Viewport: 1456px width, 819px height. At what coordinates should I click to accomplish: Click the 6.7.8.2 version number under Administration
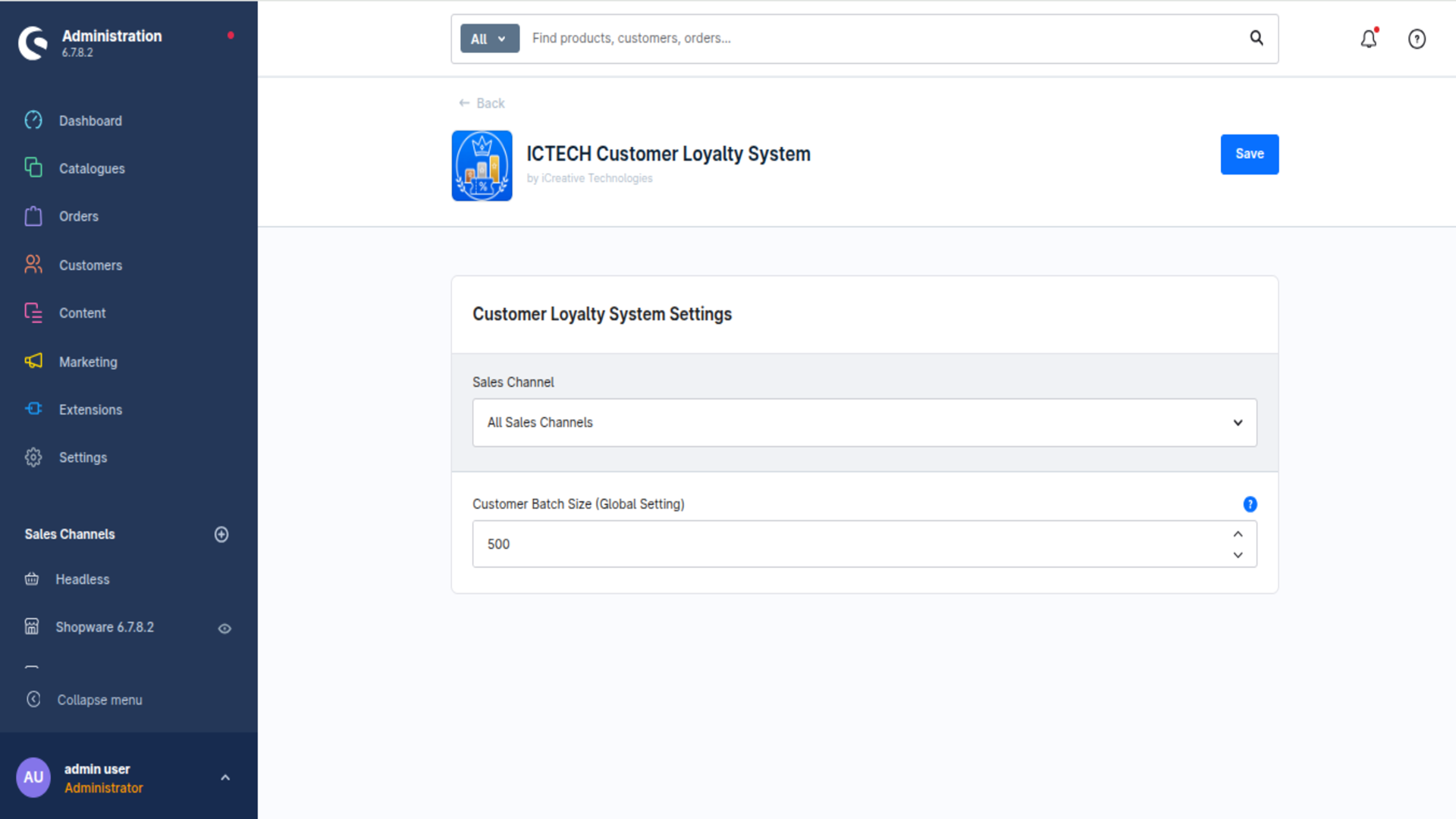(x=77, y=52)
